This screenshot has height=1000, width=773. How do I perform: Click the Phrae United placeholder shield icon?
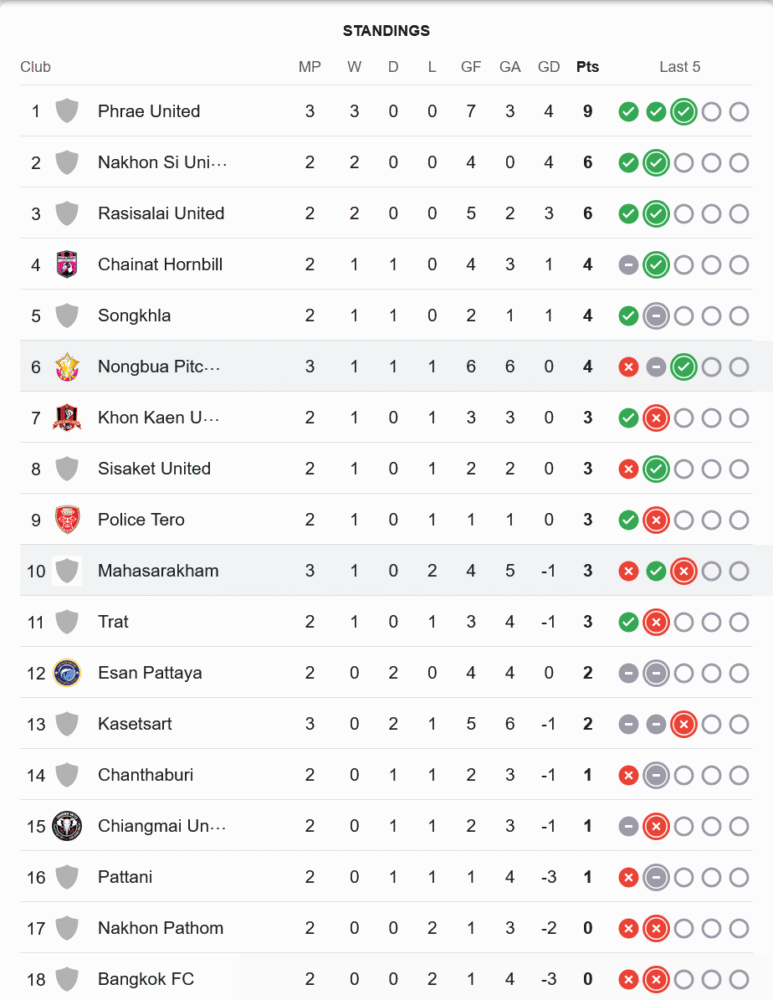[67, 111]
